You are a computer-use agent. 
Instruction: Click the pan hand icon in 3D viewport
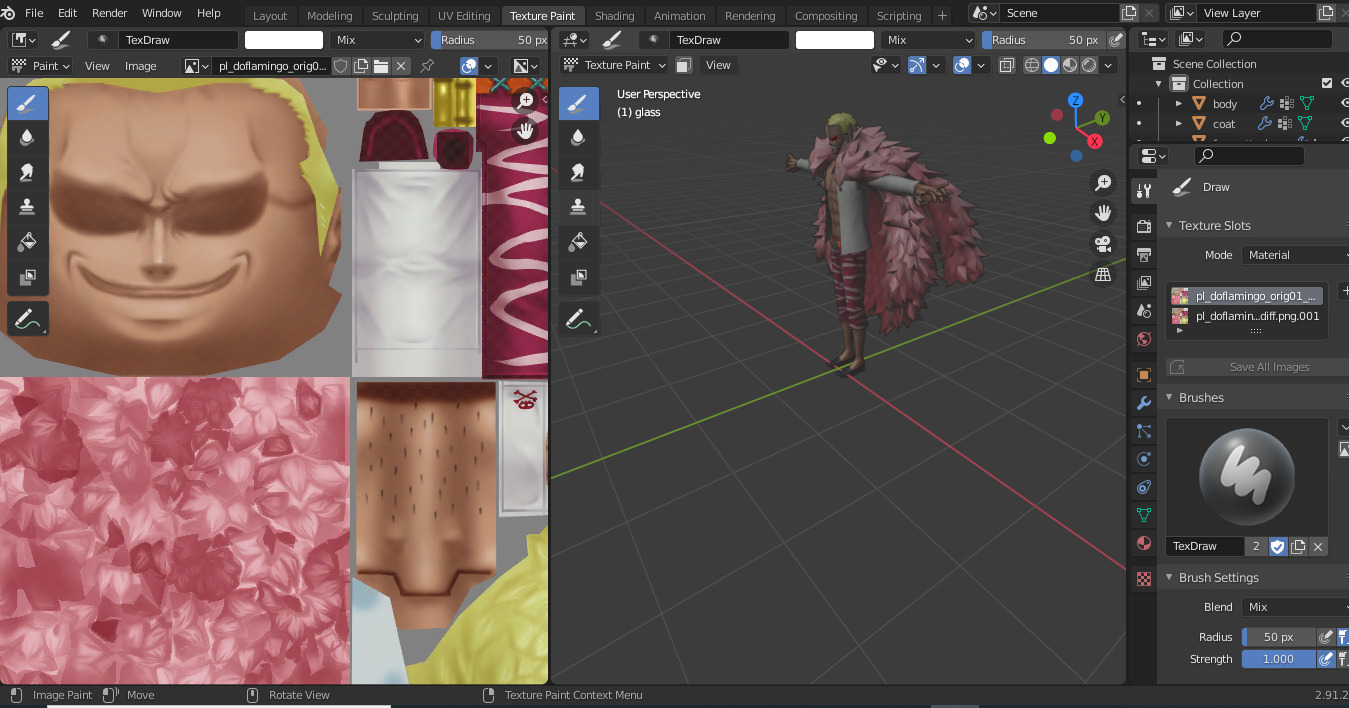pos(1103,213)
